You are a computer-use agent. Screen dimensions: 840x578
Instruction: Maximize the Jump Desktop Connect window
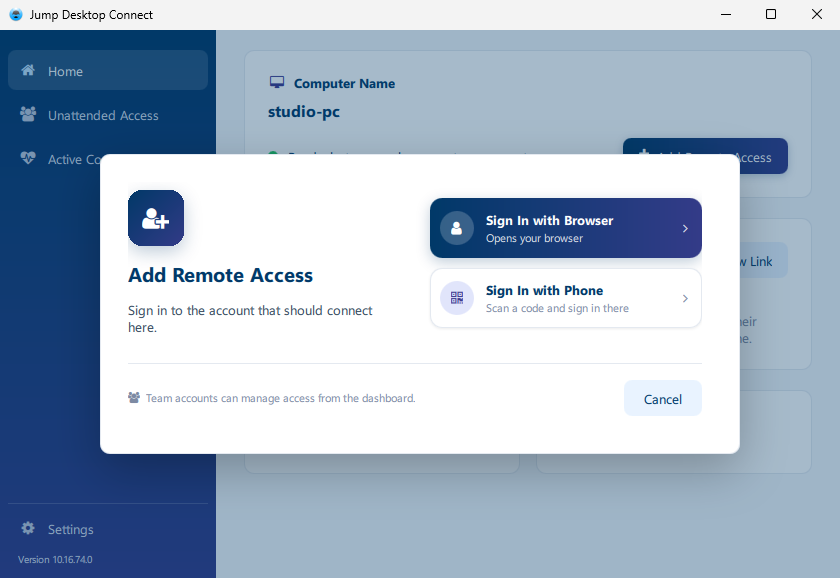[771, 14]
